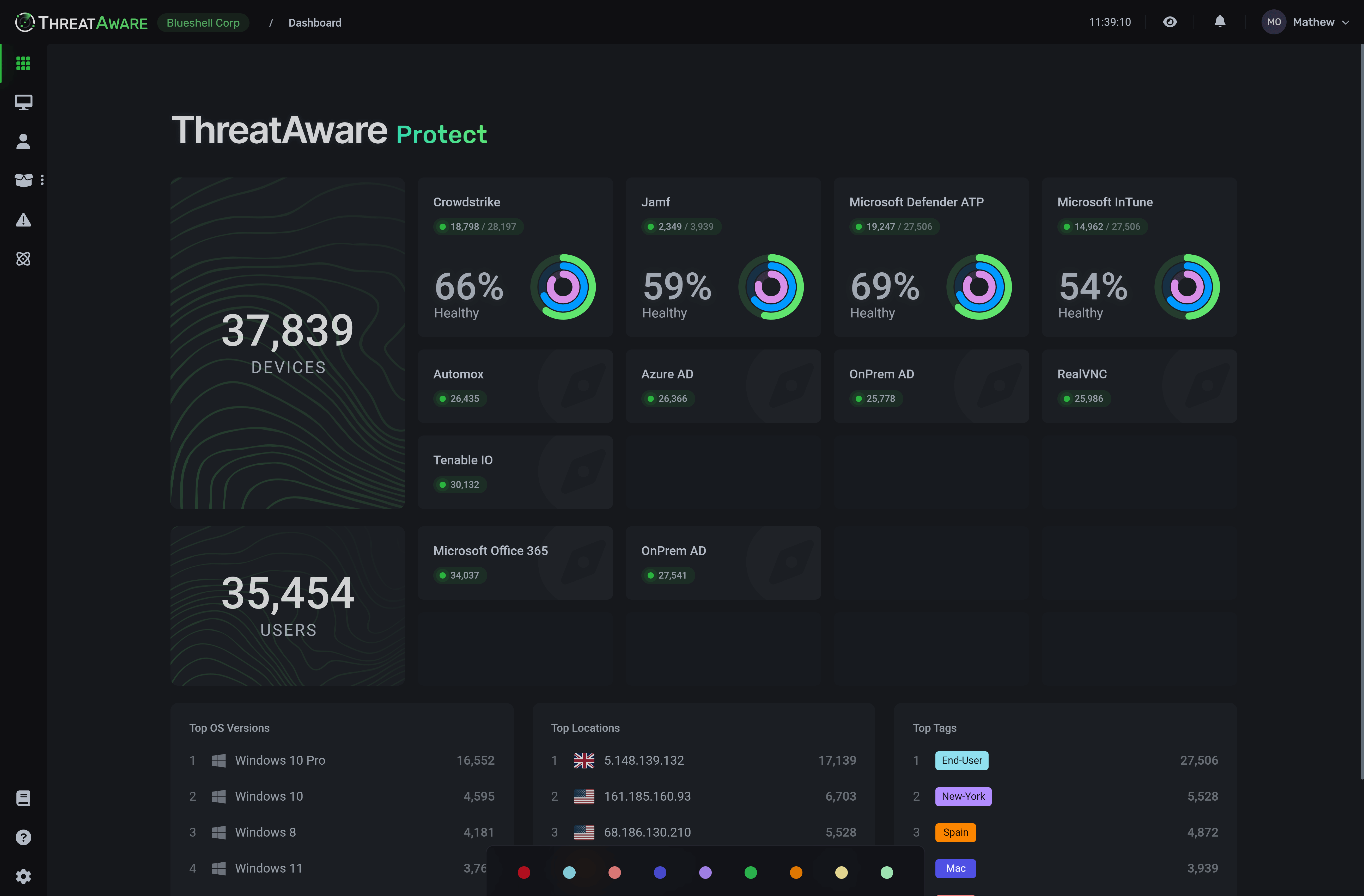Click the UK flag next to 5.148.139.132
Viewport: 1364px width, 896px height.
(584, 760)
